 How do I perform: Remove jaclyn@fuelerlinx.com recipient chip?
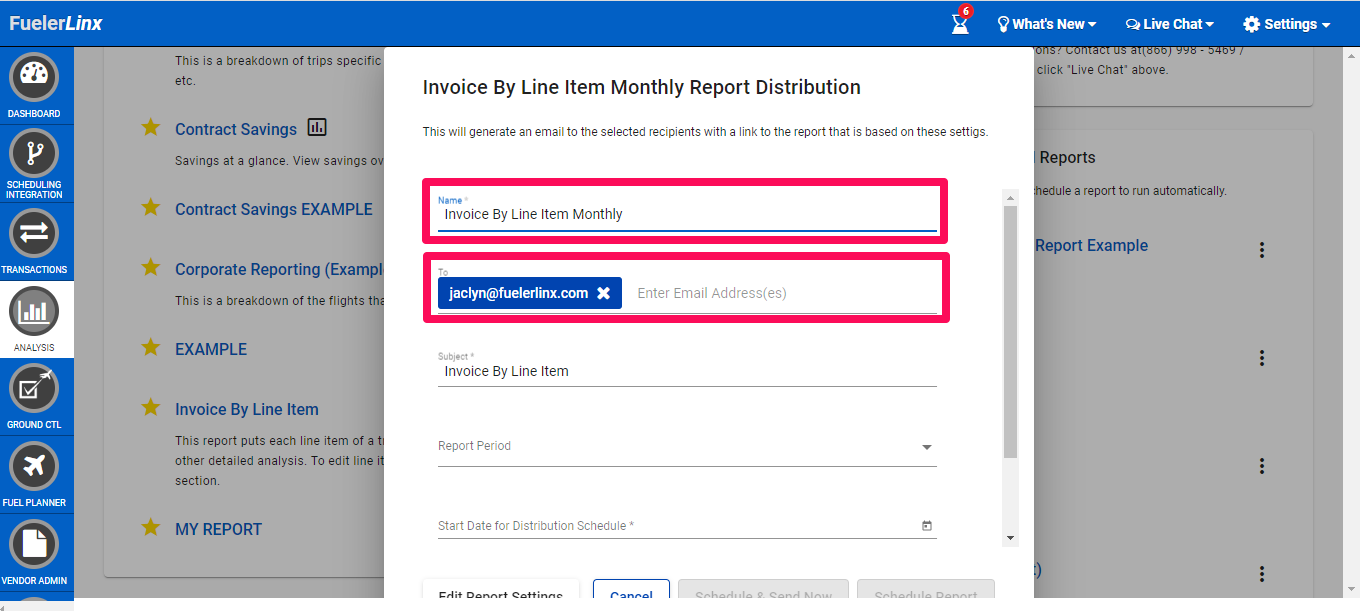click(603, 293)
